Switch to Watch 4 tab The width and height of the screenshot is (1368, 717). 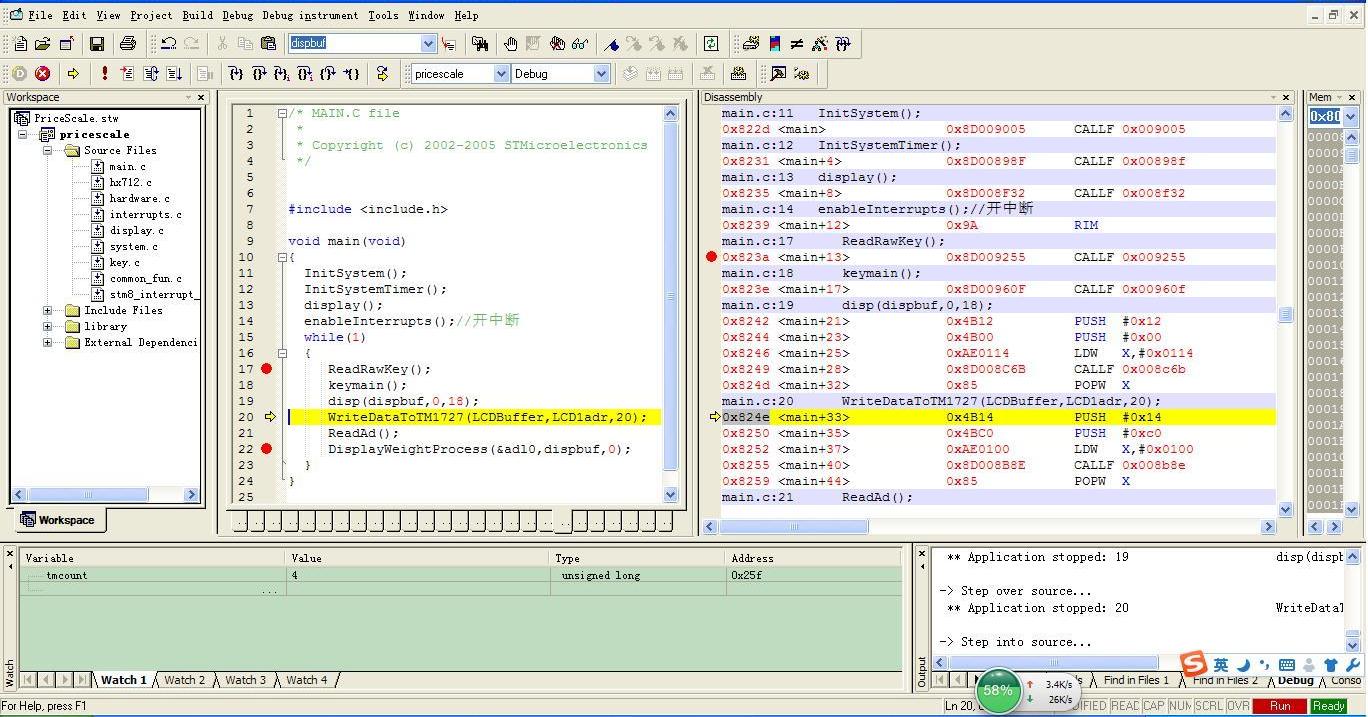(x=307, y=680)
